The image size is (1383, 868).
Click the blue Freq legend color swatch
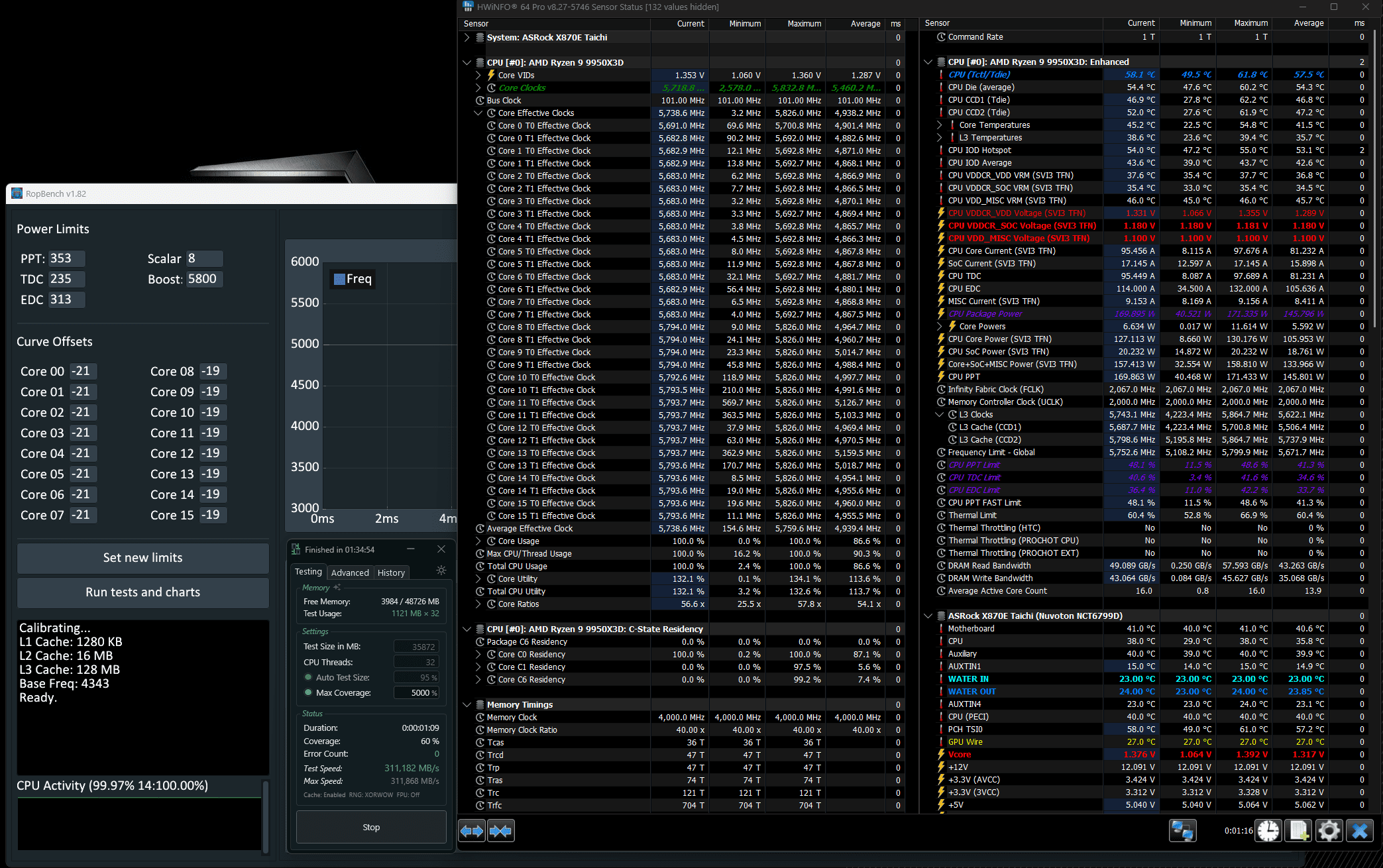pos(339,279)
